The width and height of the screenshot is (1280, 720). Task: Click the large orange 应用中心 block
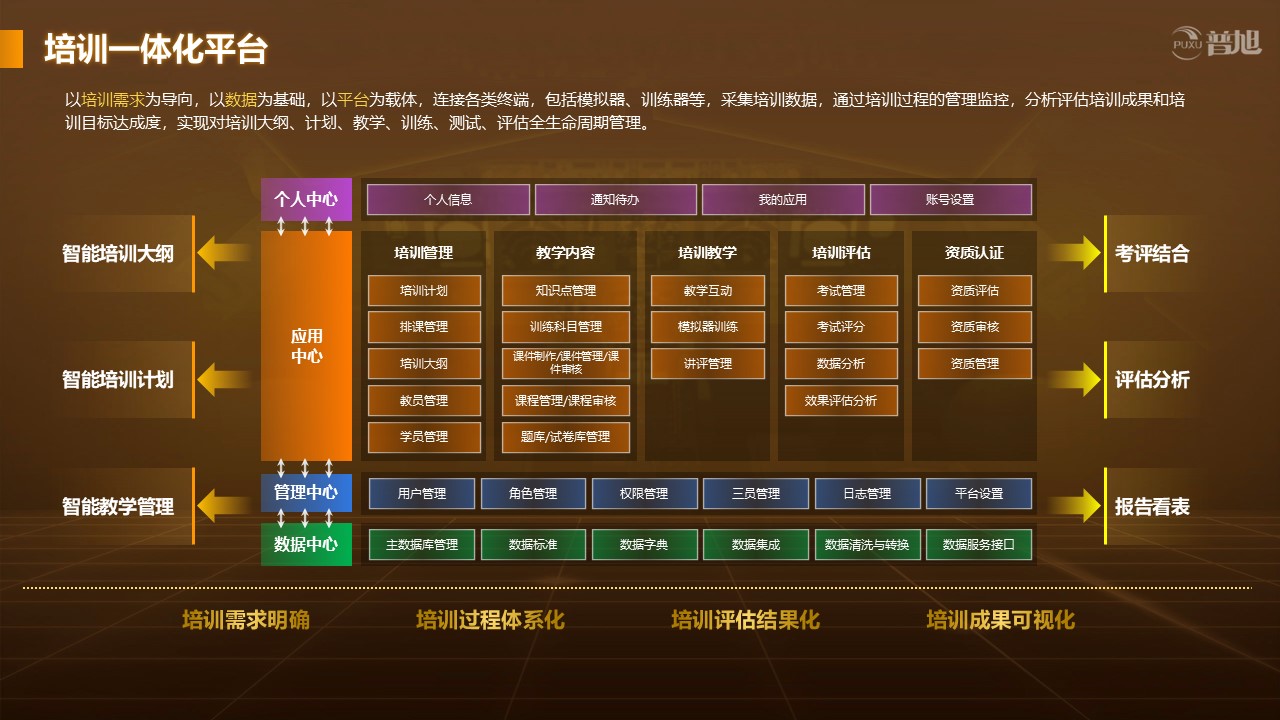(306, 345)
